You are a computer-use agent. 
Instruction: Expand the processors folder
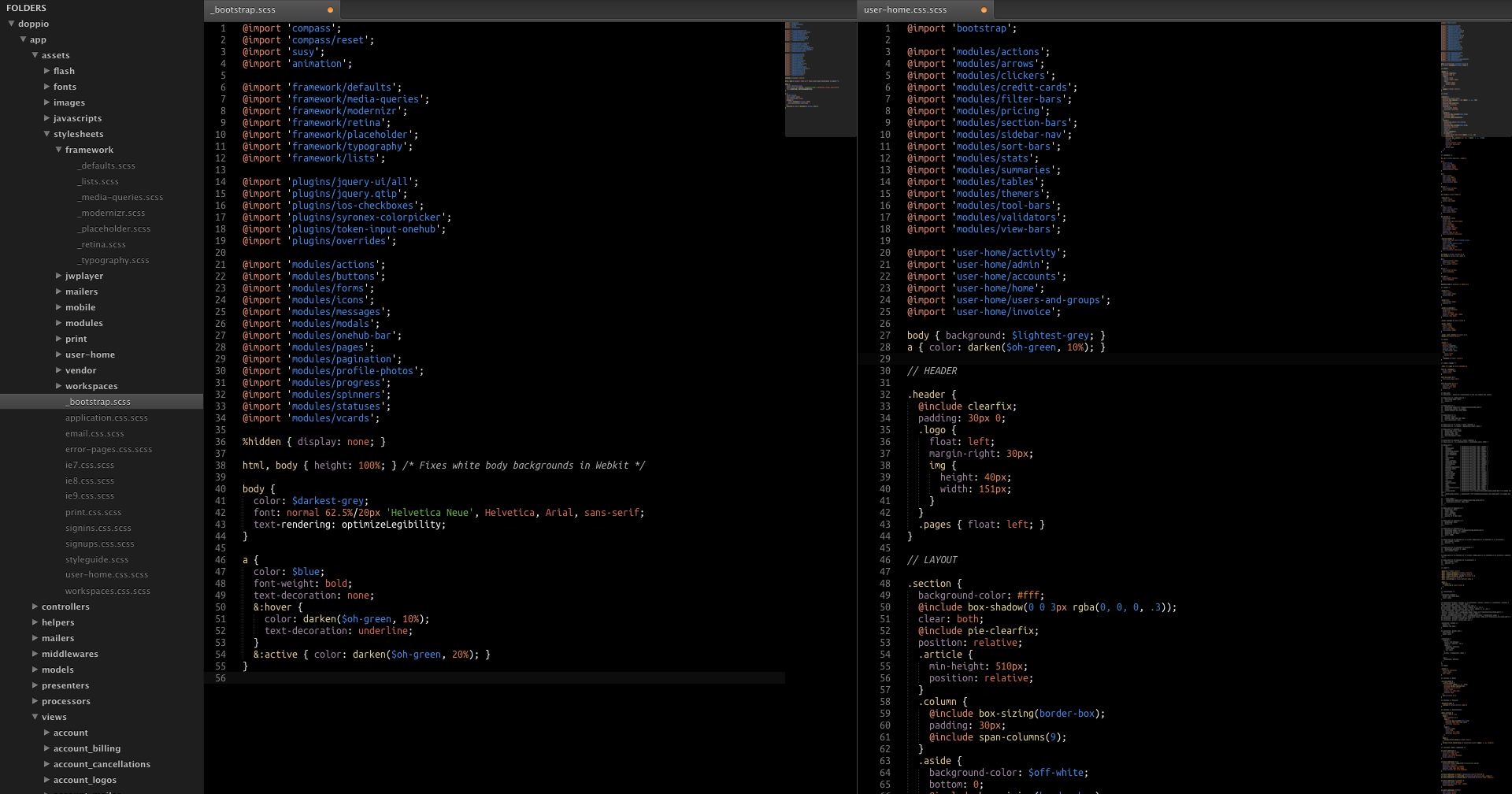coord(35,701)
